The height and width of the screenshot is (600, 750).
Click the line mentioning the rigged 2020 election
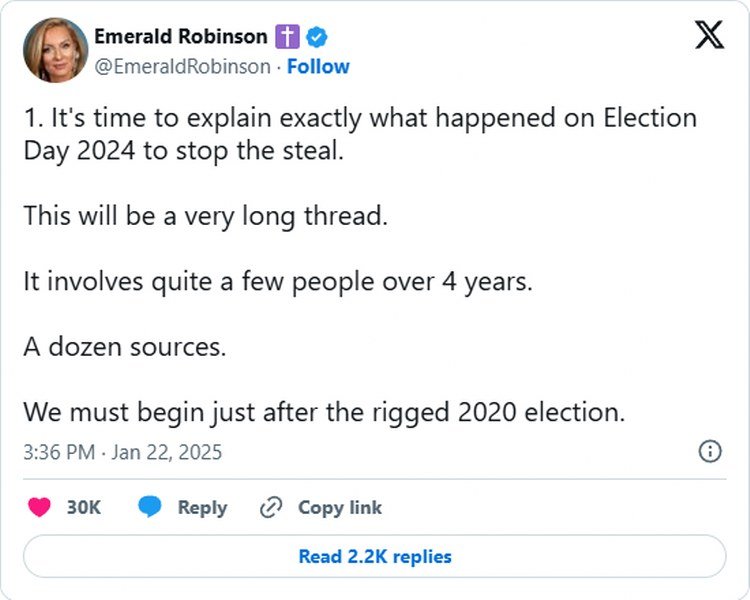coord(324,412)
